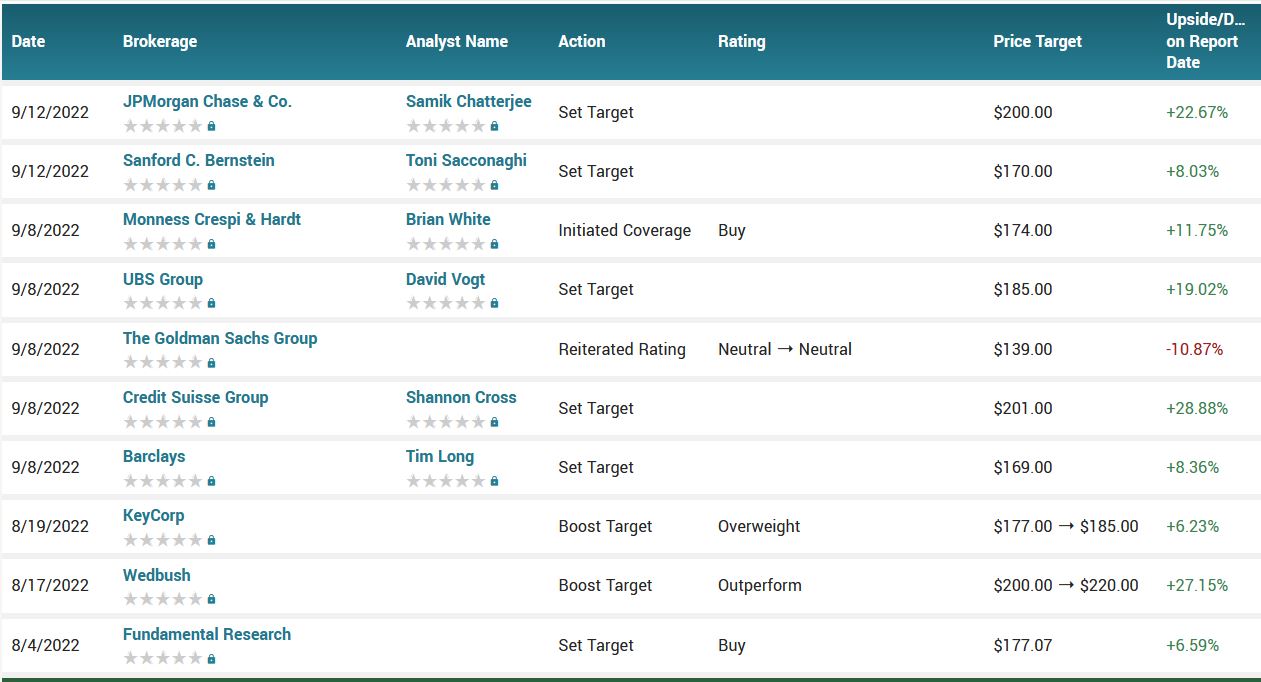The width and height of the screenshot is (1261, 682).
Task: View analyst David Vogt's profile
Action: [445, 279]
